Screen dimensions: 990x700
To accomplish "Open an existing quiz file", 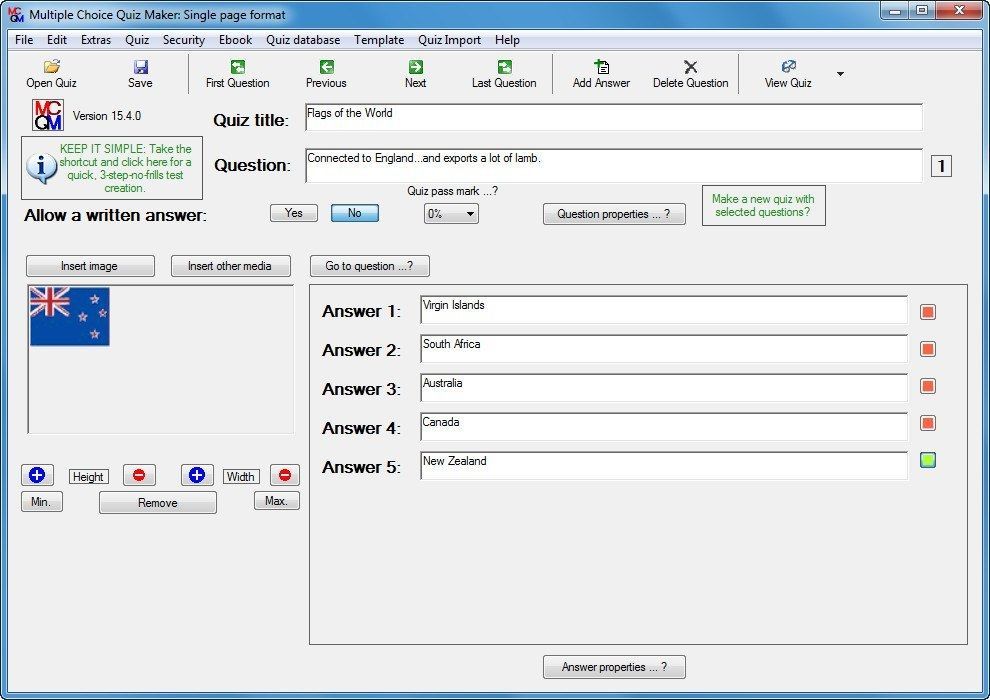I will [x=50, y=73].
